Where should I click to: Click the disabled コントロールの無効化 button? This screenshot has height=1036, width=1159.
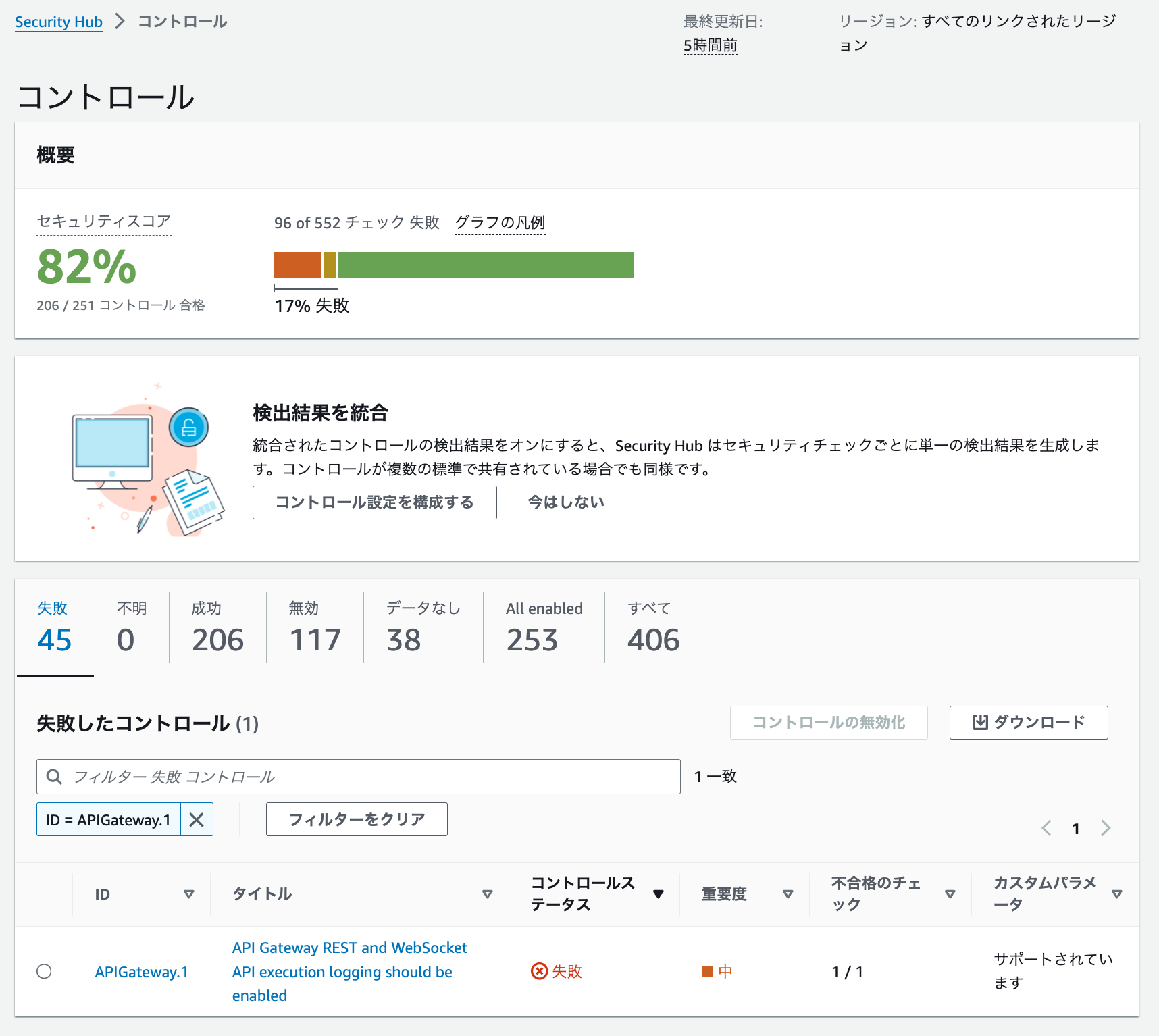pos(829,723)
